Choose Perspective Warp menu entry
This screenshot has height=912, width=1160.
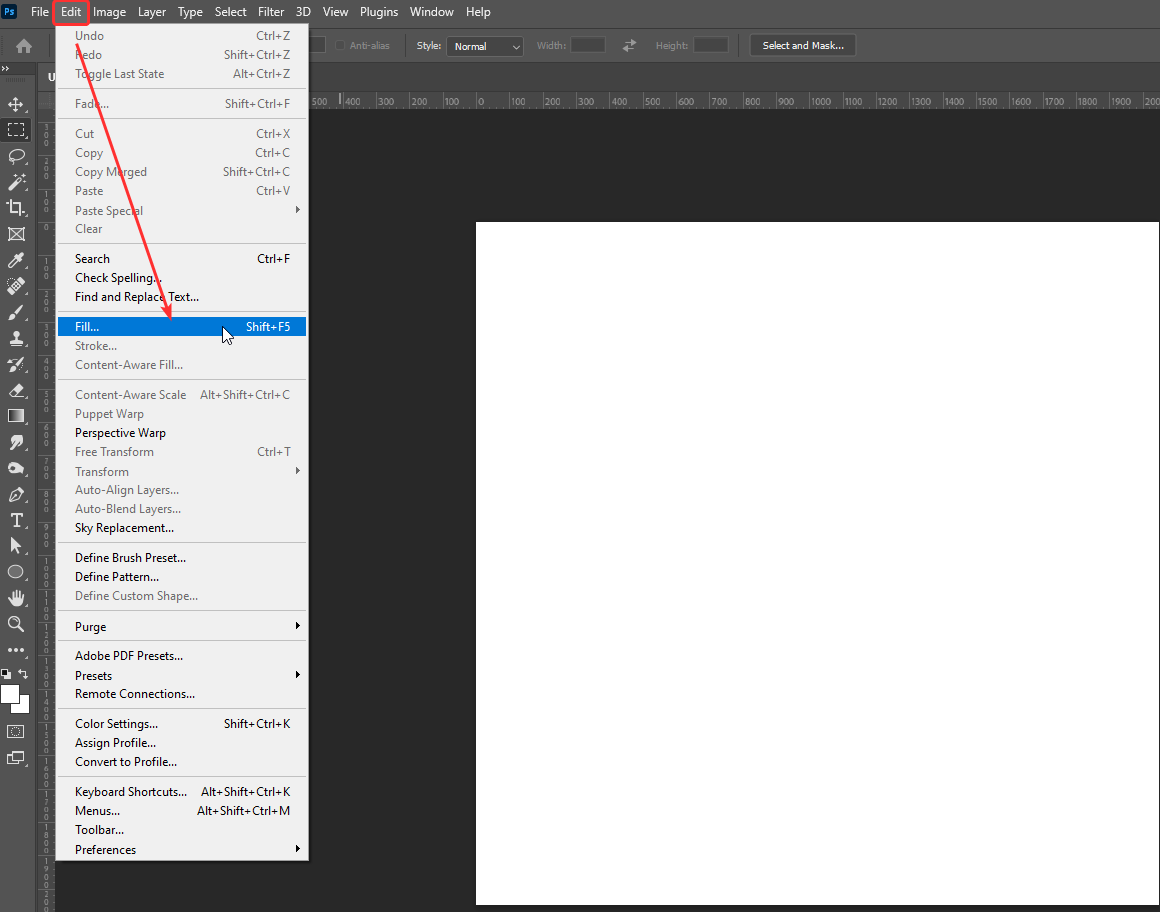point(182,433)
